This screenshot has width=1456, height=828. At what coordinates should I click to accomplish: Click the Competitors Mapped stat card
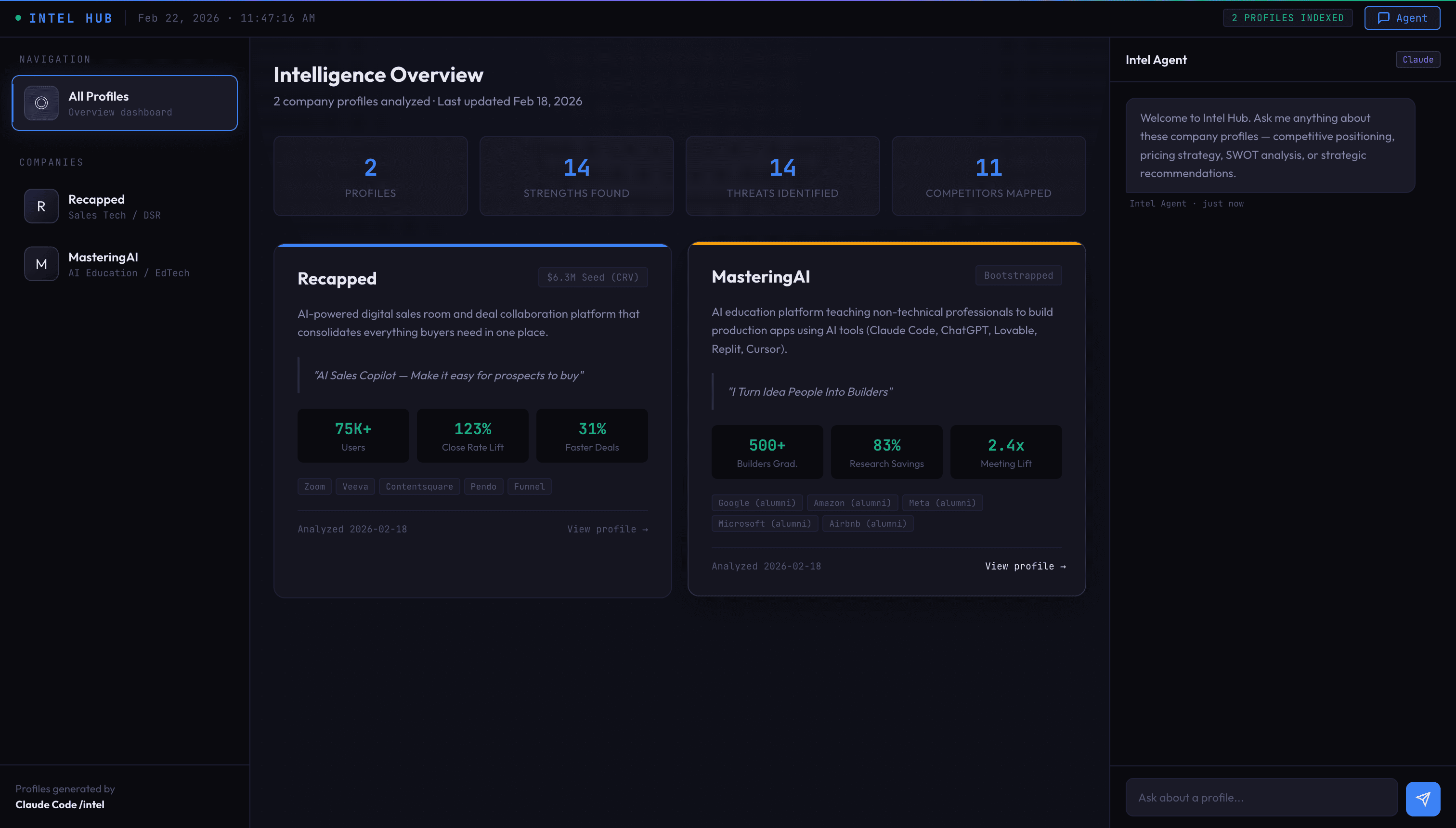click(x=988, y=176)
